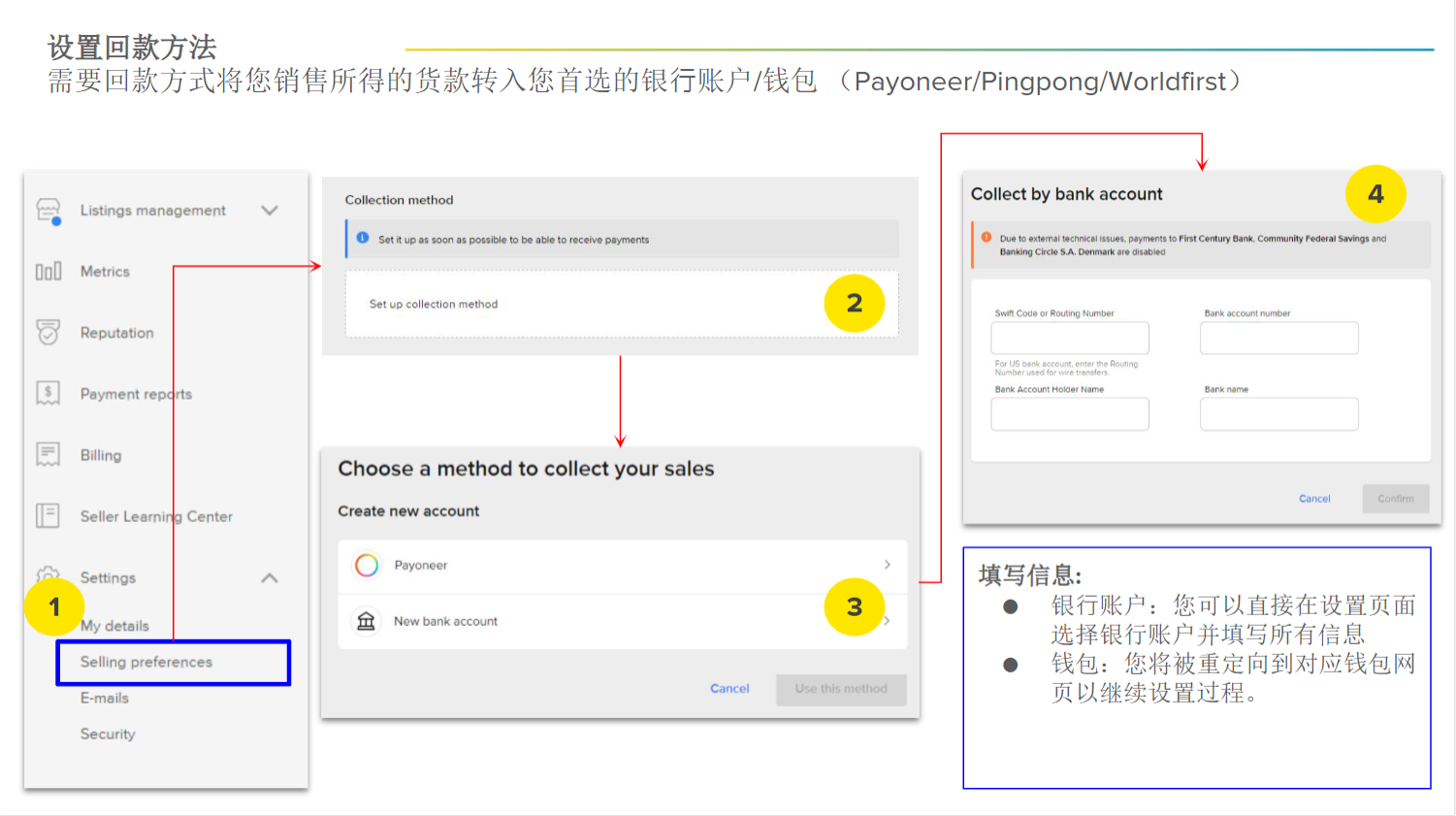This screenshot has height=816, width=1456.
Task: Click the bank building icon
Action: click(367, 621)
